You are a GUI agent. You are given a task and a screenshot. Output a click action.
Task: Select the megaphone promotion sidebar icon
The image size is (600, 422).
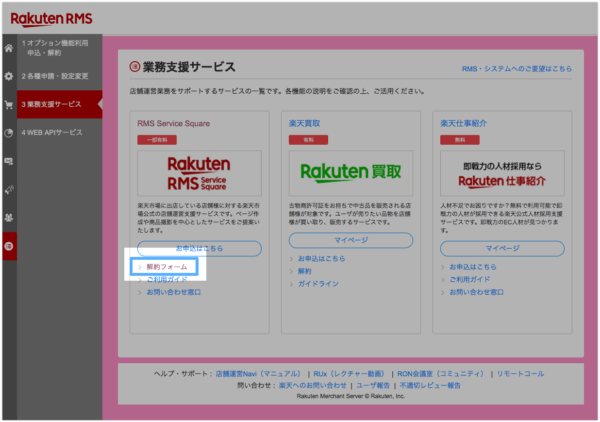[x=9, y=189]
